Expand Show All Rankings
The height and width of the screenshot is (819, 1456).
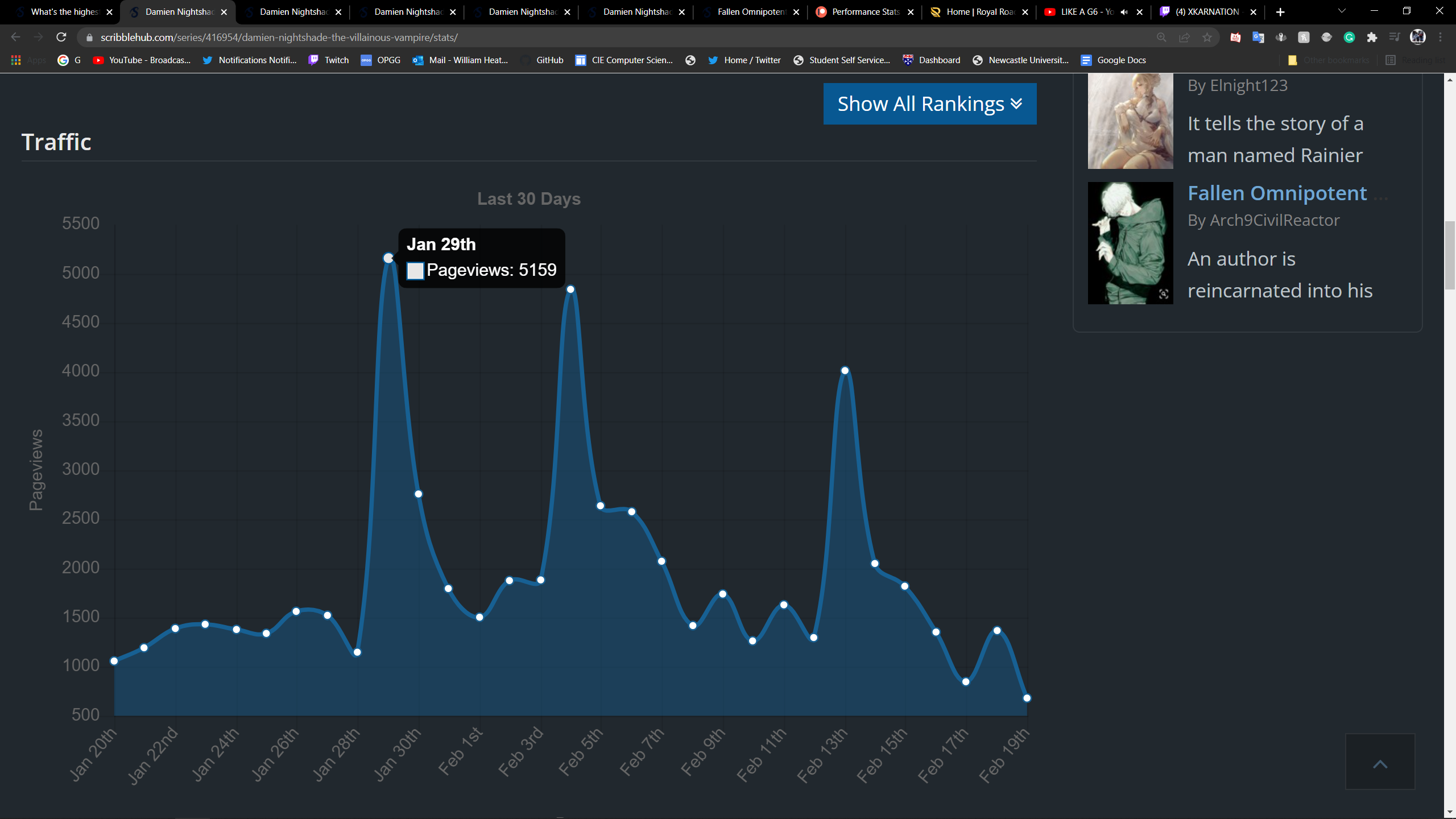coord(929,104)
